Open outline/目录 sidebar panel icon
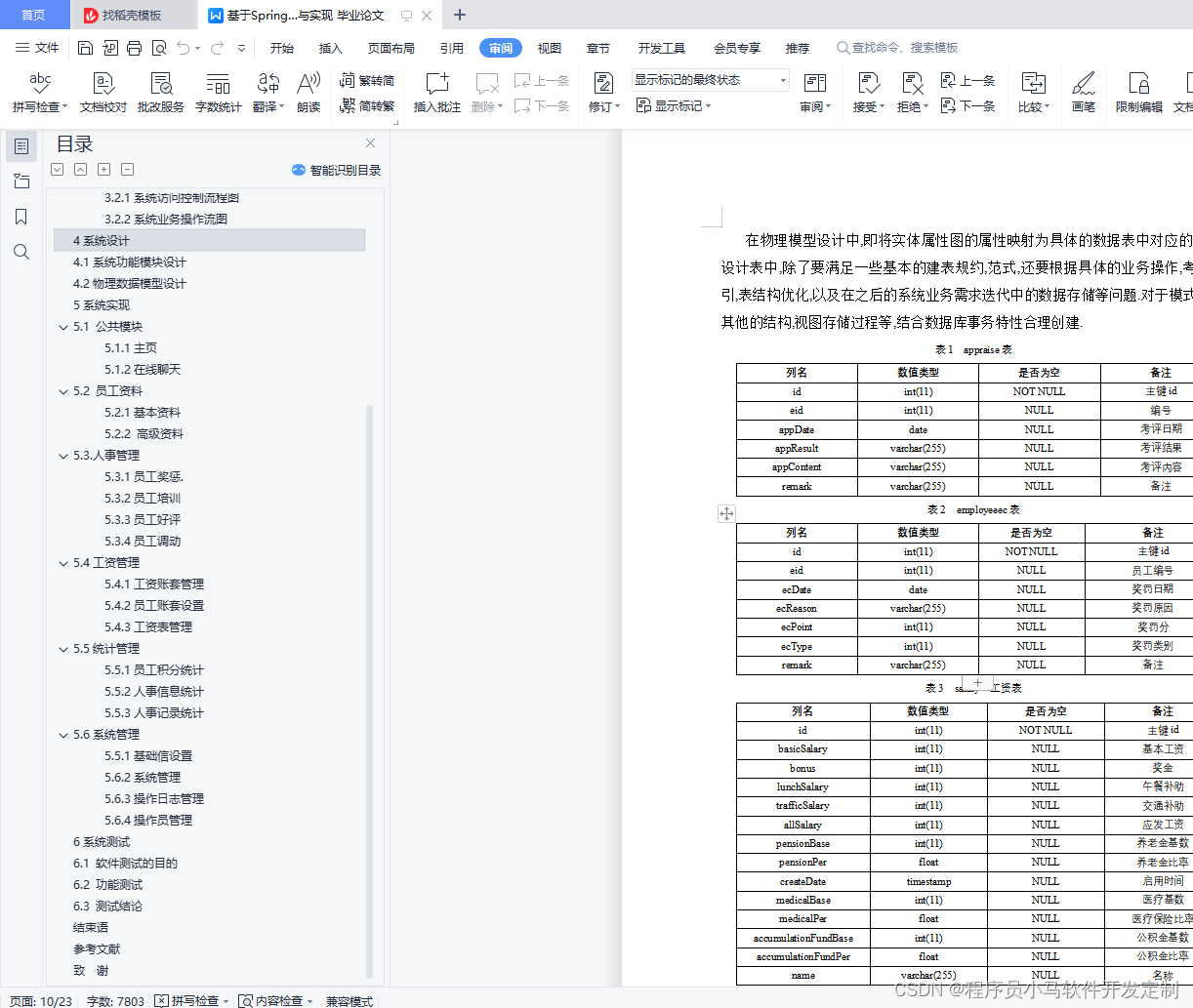1193x1008 pixels. tap(21, 146)
